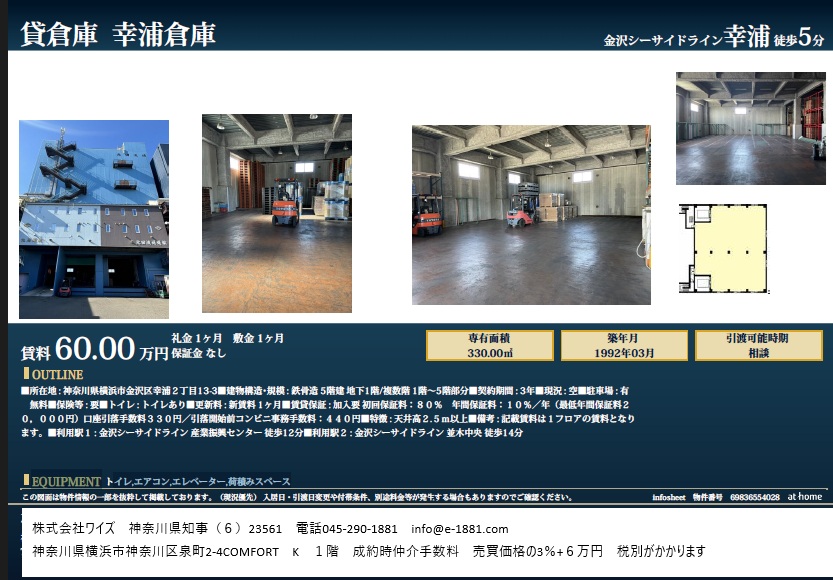This screenshot has height=580, width=833.
Task: Click the EQUIPMENT section heading
Action: click(61, 481)
